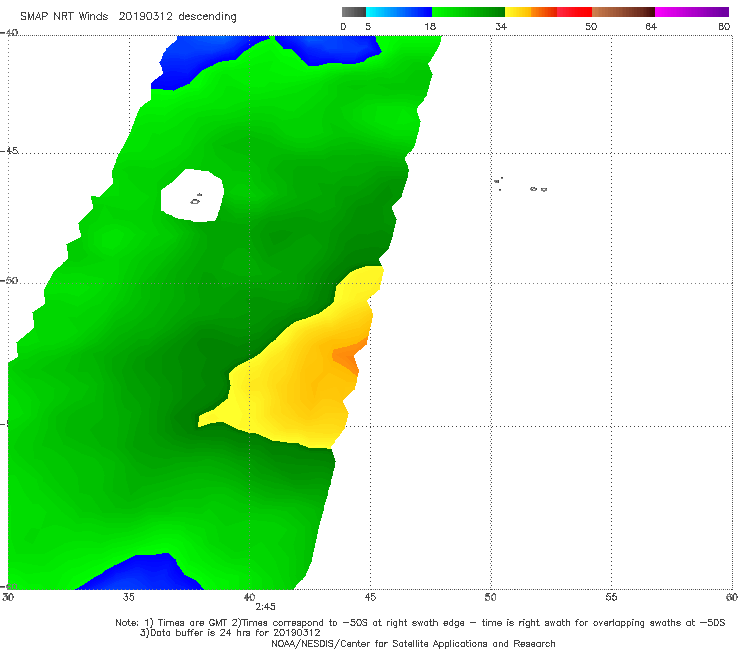Click the note about 'Data buffer is 24 hrs'

[230, 633]
